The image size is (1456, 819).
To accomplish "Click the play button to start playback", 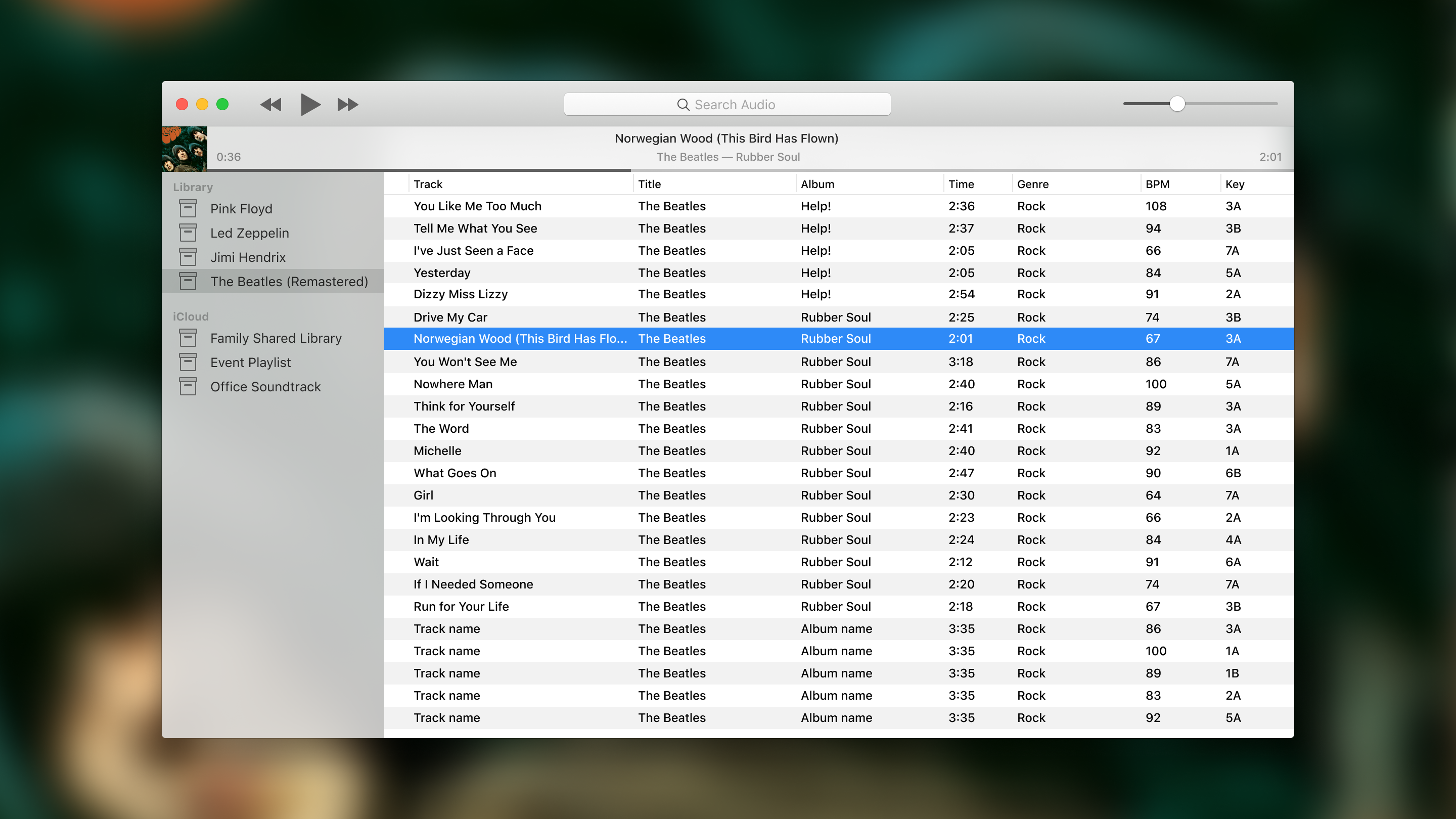I will [310, 104].
